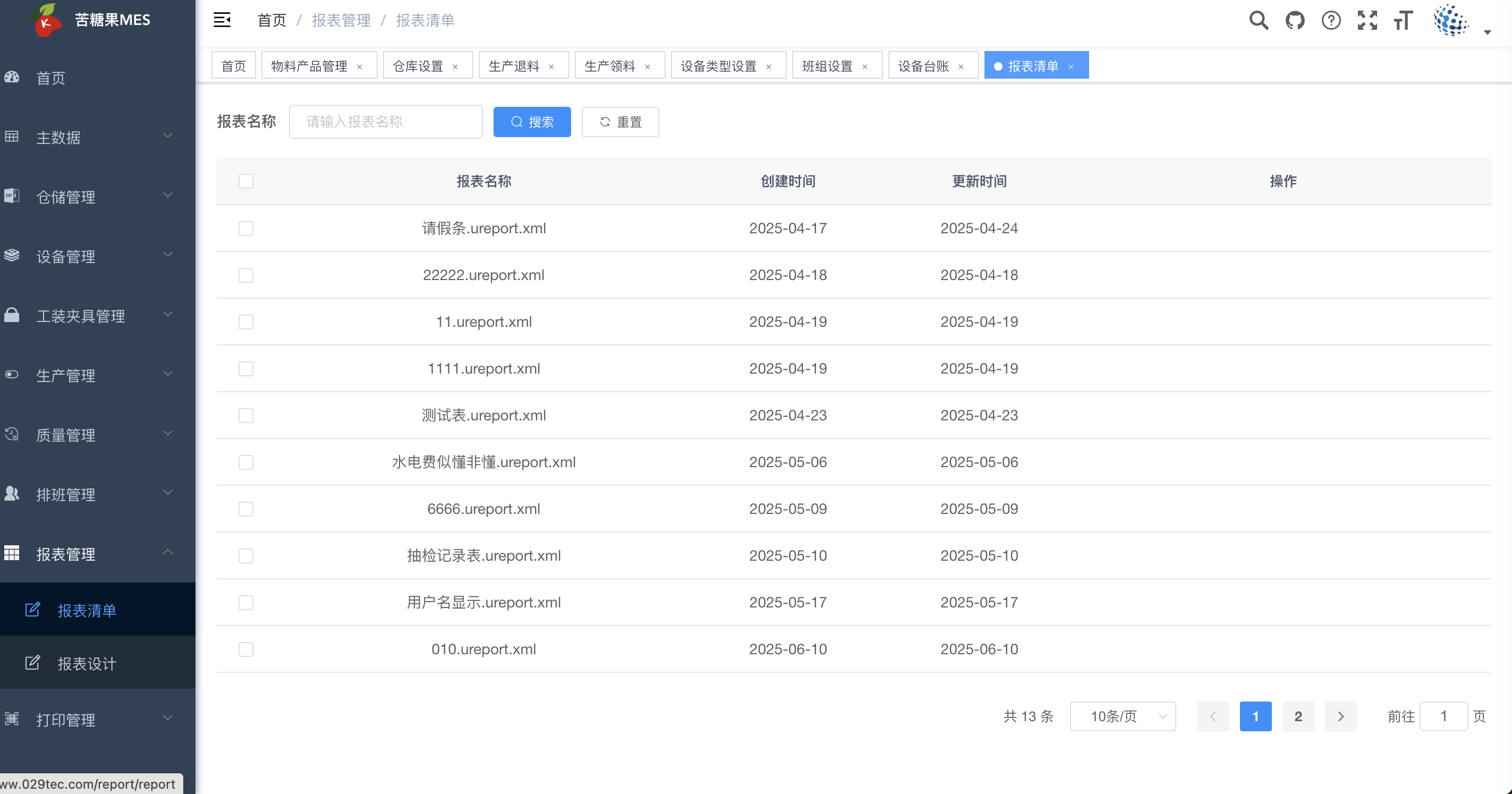
Task: Expand the 打印管理 sidebar menu
Action: point(97,719)
